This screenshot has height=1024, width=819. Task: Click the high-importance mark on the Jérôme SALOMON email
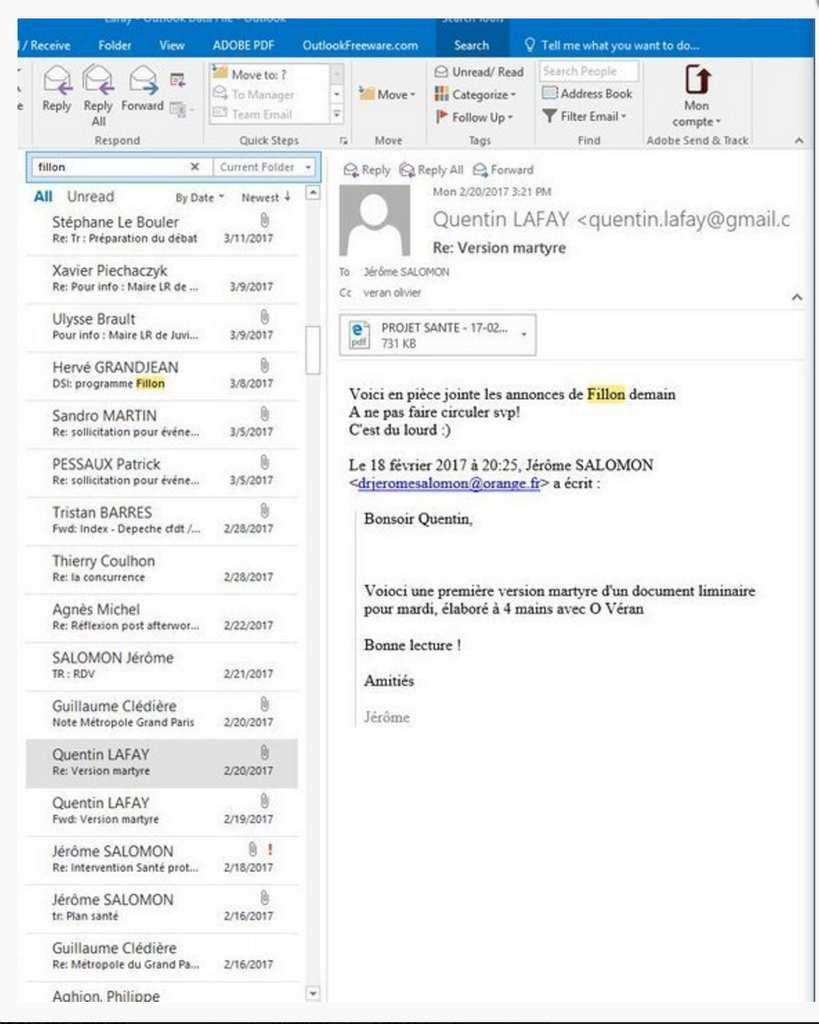pyautogui.click(x=270, y=850)
